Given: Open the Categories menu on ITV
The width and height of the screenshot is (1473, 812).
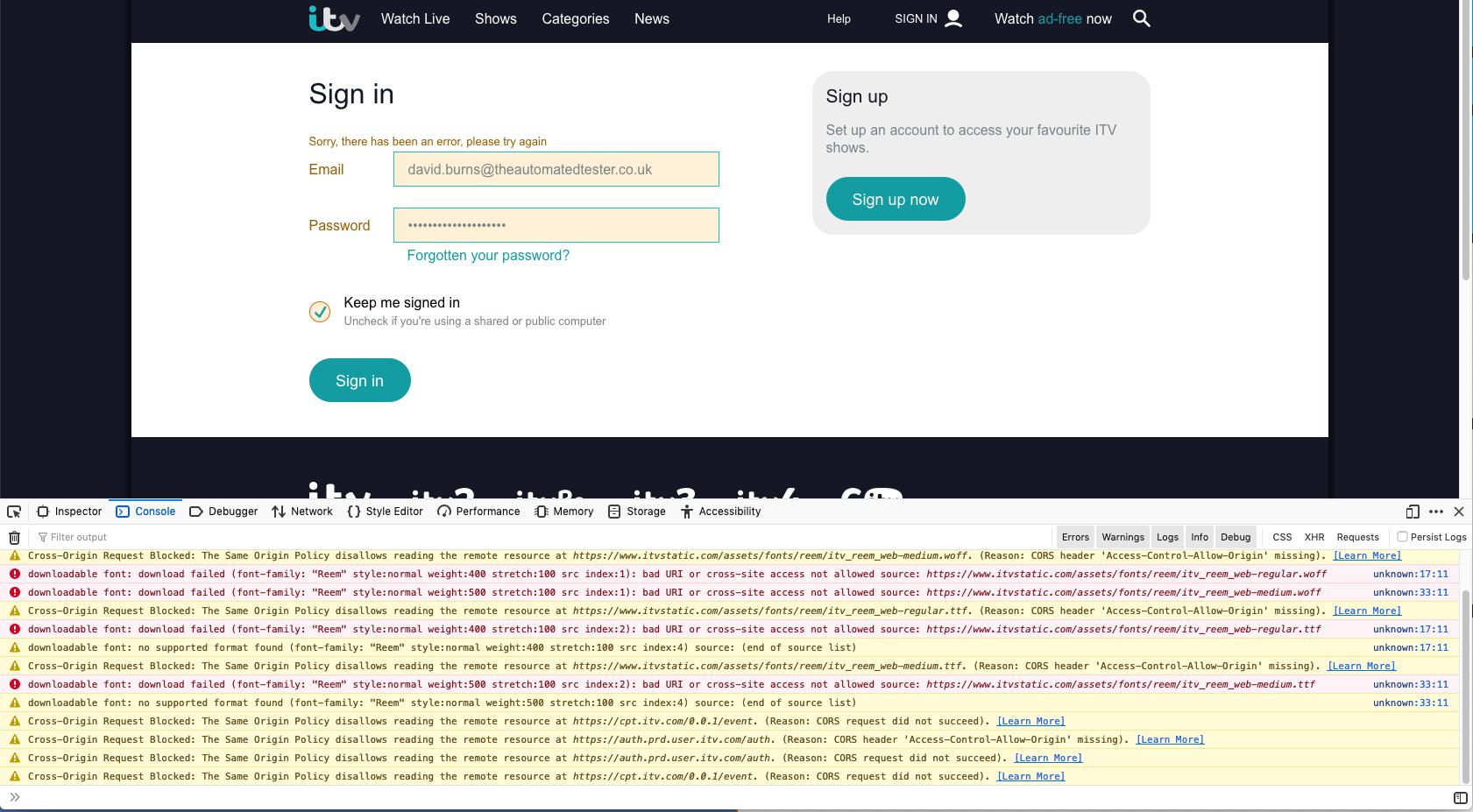Looking at the screenshot, I should click(575, 18).
